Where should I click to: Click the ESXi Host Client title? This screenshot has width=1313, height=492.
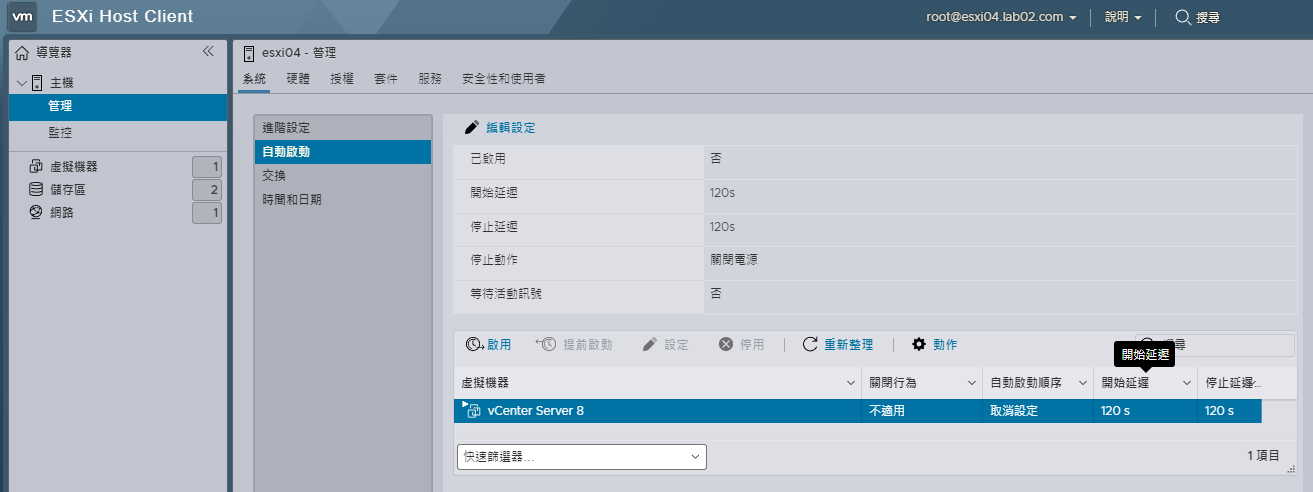[123, 17]
